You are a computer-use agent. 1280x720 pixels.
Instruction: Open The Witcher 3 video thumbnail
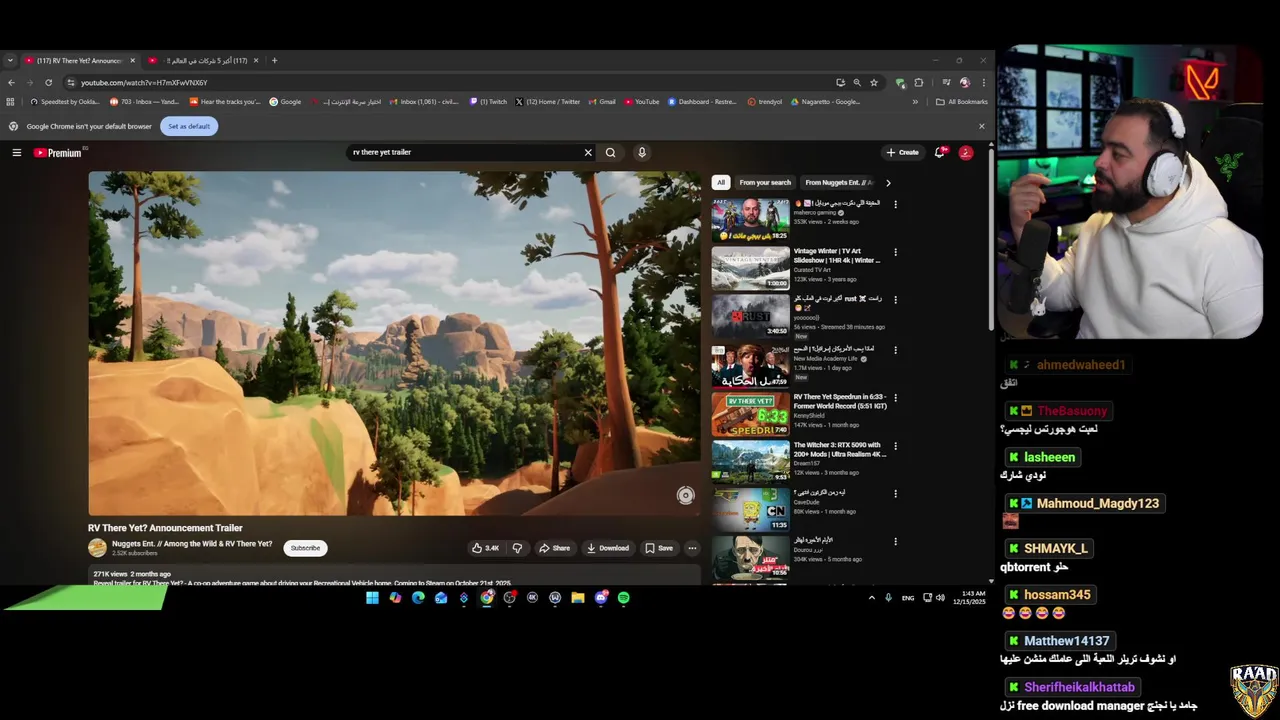pyautogui.click(x=750, y=462)
